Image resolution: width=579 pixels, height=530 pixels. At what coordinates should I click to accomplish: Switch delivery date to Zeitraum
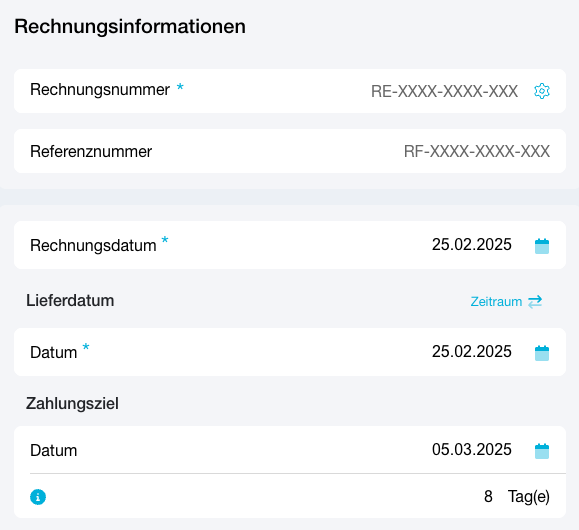tap(506, 301)
